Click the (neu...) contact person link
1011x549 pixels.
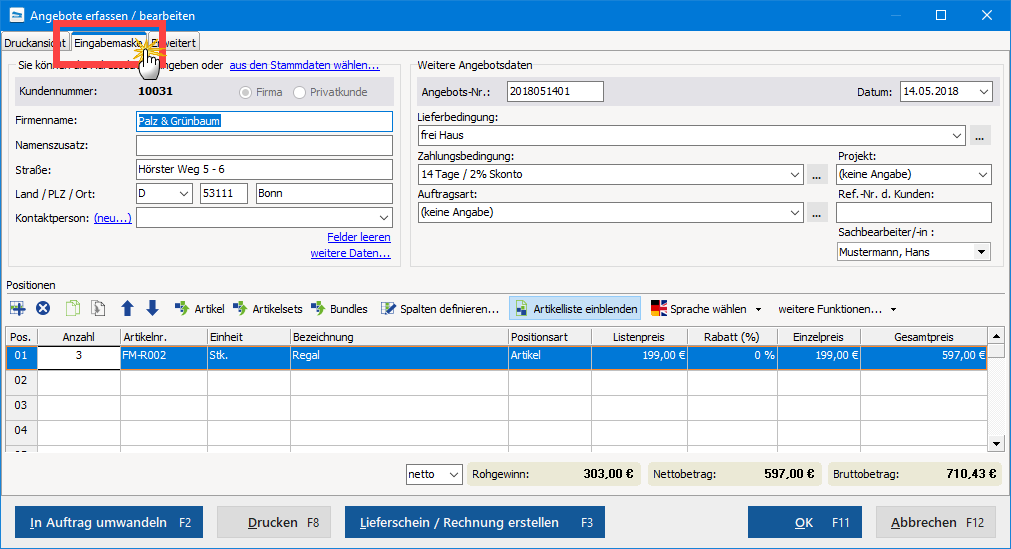pos(113,218)
